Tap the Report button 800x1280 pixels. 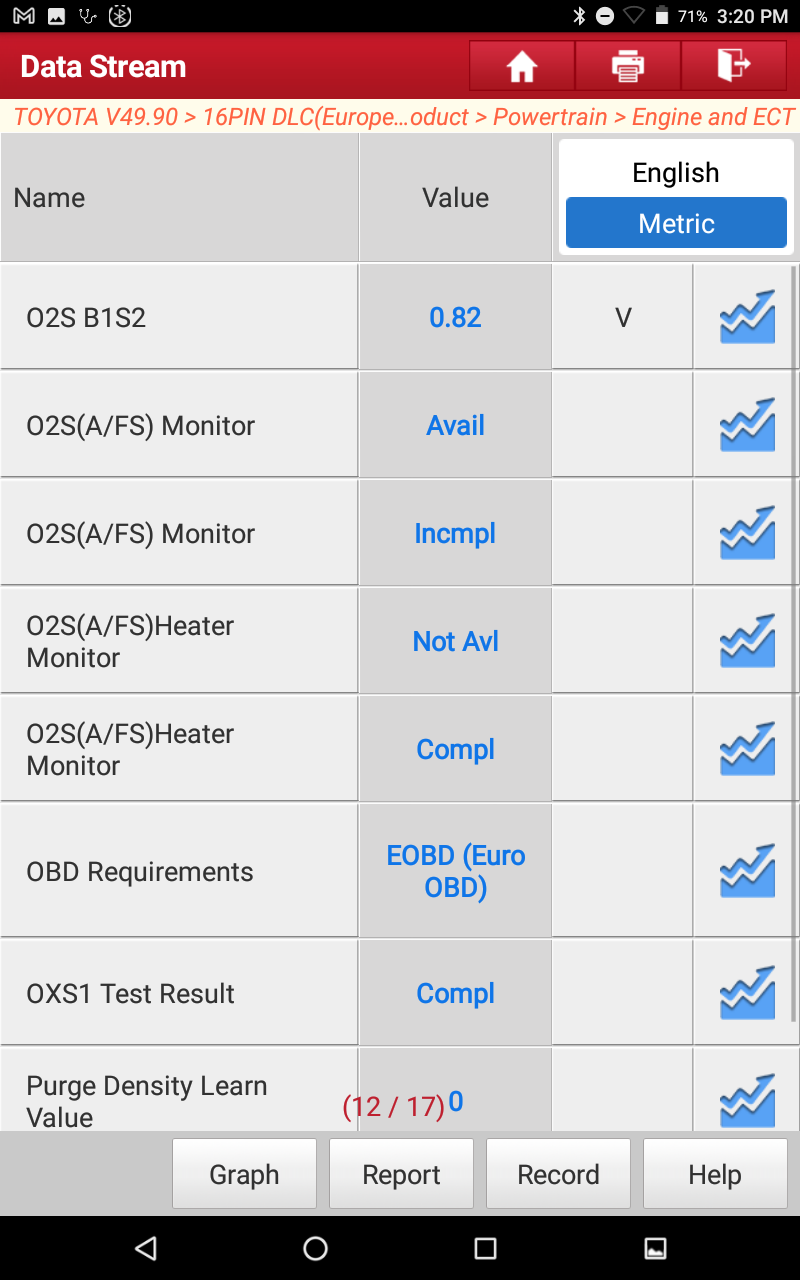point(401,1174)
